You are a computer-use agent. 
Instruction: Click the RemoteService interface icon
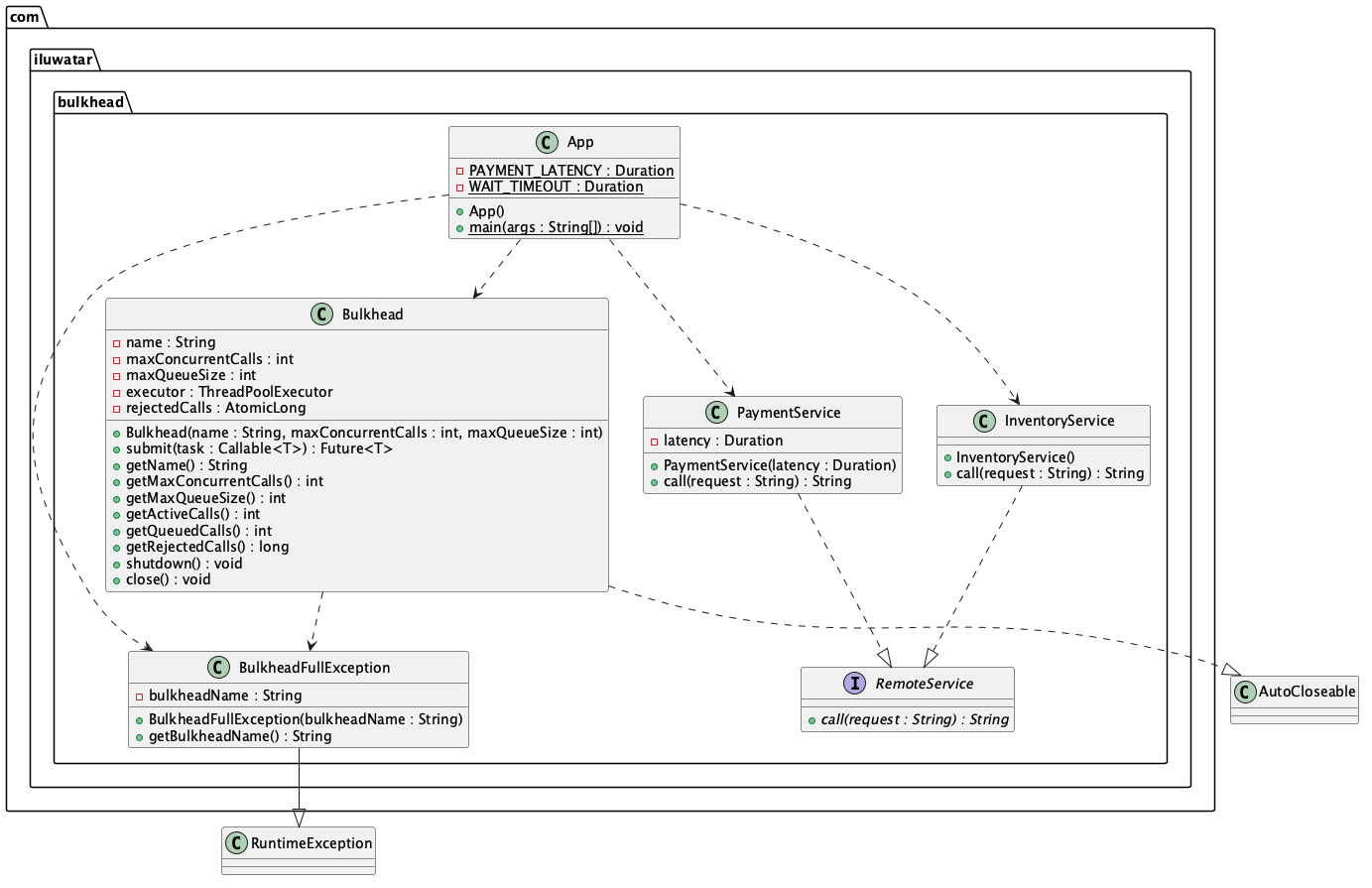coord(855,684)
